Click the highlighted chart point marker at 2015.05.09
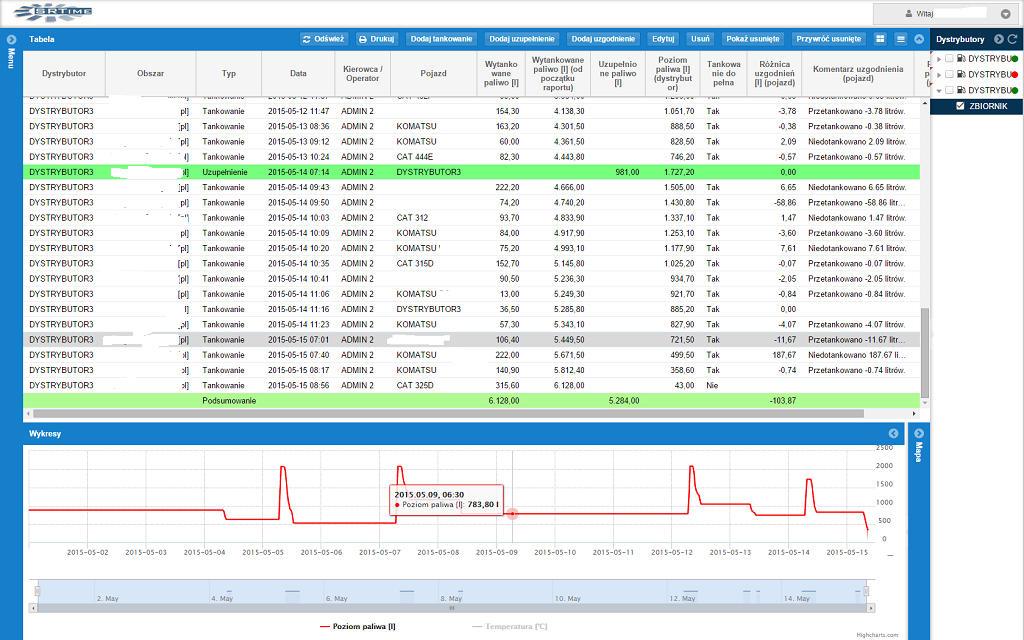This screenshot has height=640, width=1024. pyautogui.click(x=513, y=514)
